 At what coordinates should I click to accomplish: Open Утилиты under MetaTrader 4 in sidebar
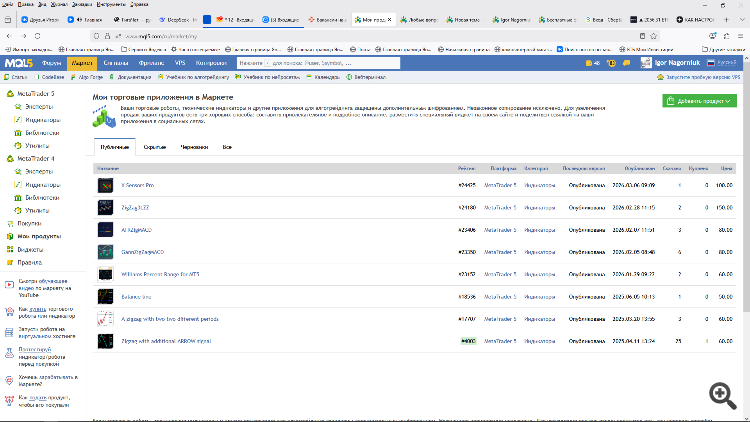pos(37,211)
